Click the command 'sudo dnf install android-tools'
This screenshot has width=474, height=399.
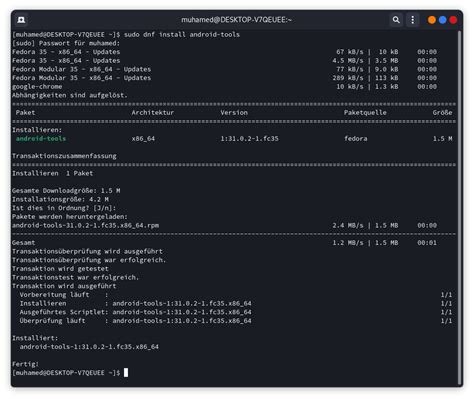coord(182,34)
